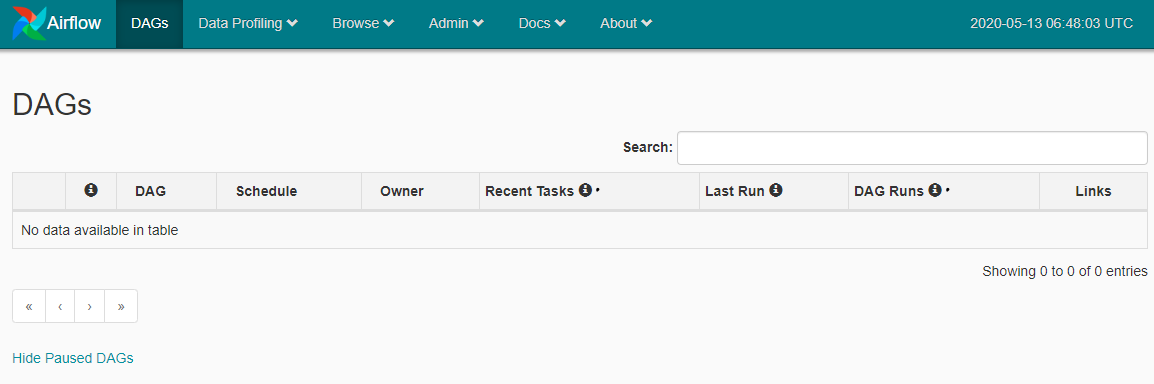Click the Recent Tasks header label
The width and height of the screenshot is (1154, 384).
pyautogui.click(x=529, y=191)
